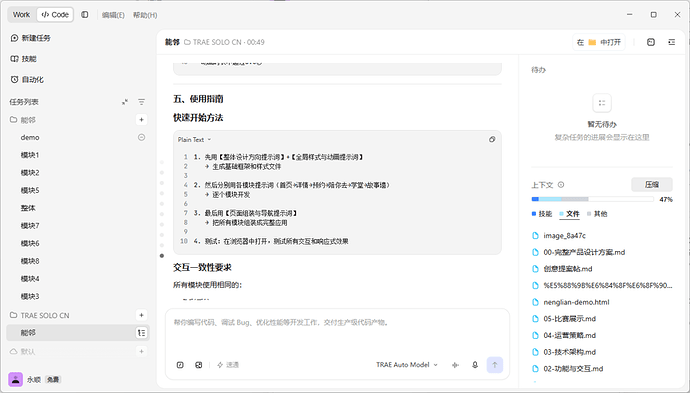Click the context info icon beside 上下文

[561, 185]
